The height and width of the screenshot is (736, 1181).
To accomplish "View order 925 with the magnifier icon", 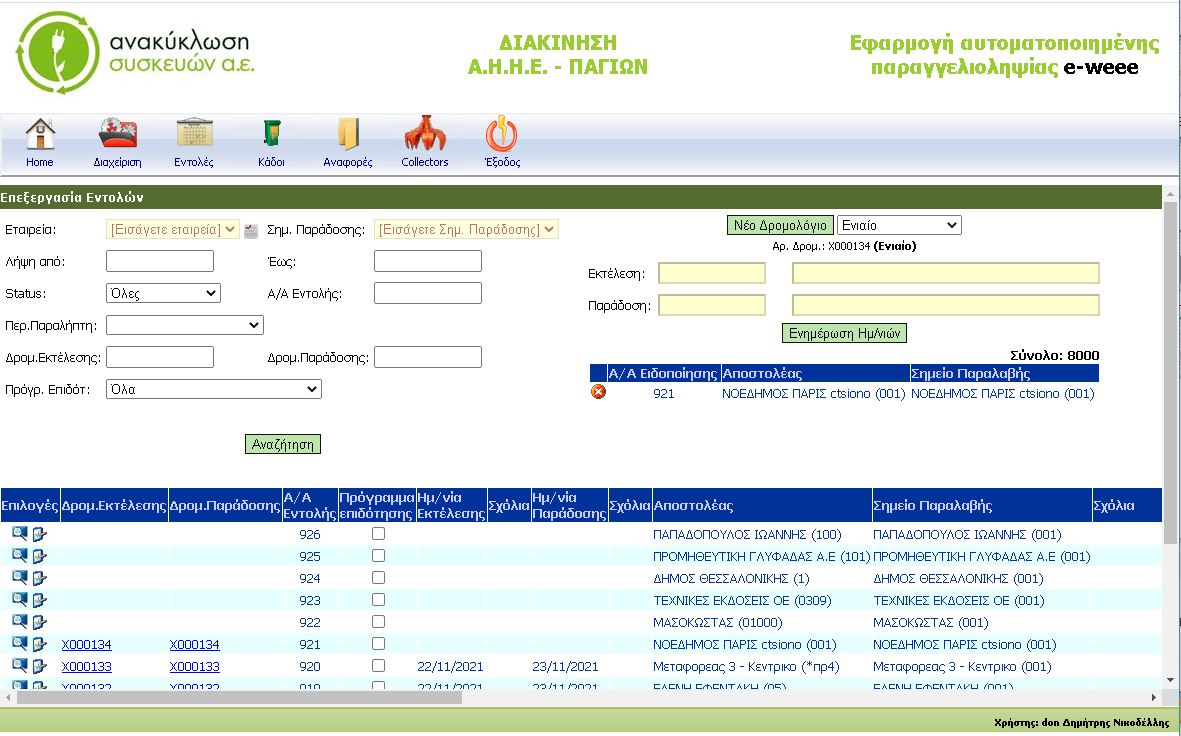I will (20, 556).
